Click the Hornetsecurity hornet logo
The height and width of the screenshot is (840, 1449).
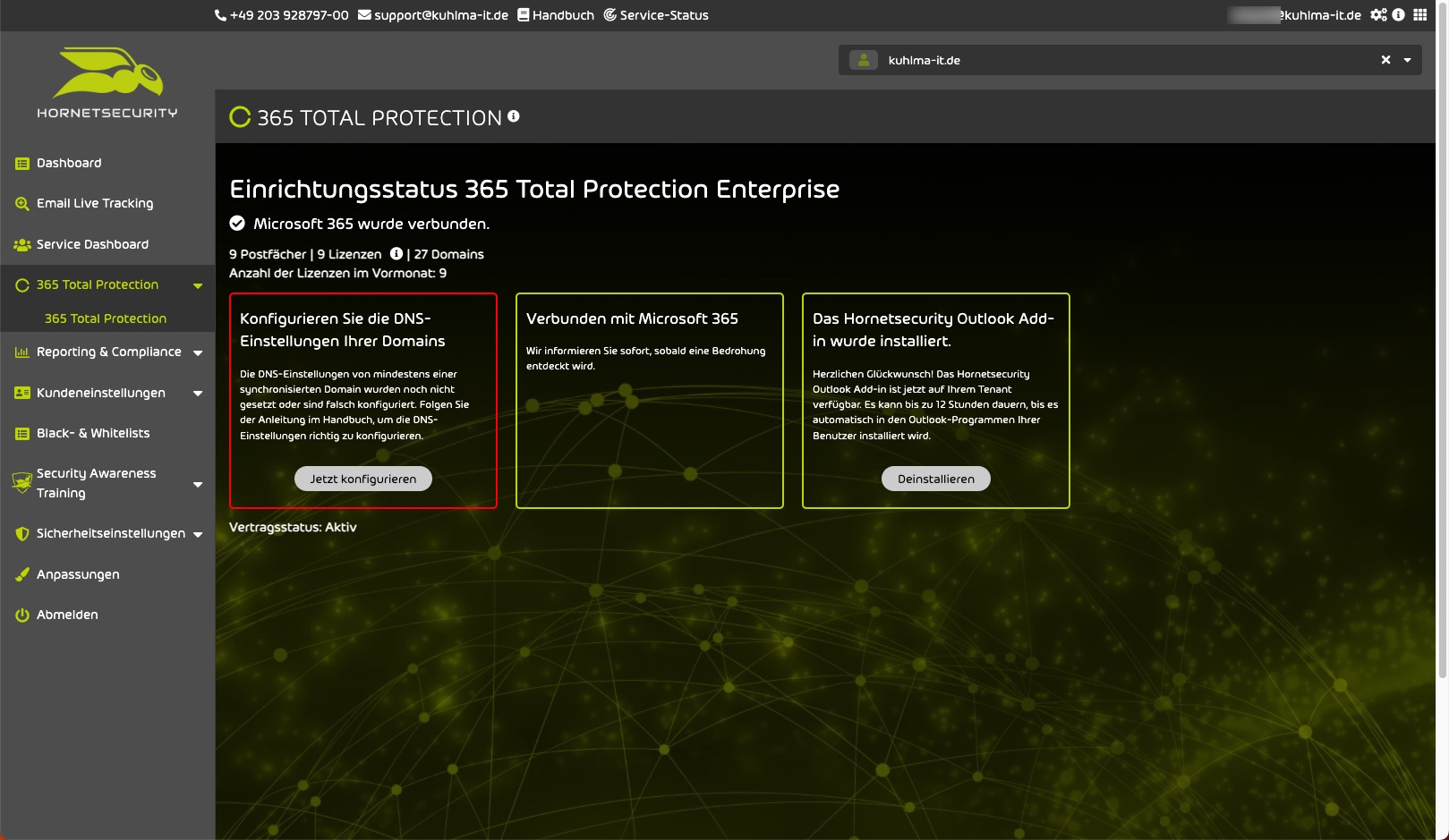(107, 72)
